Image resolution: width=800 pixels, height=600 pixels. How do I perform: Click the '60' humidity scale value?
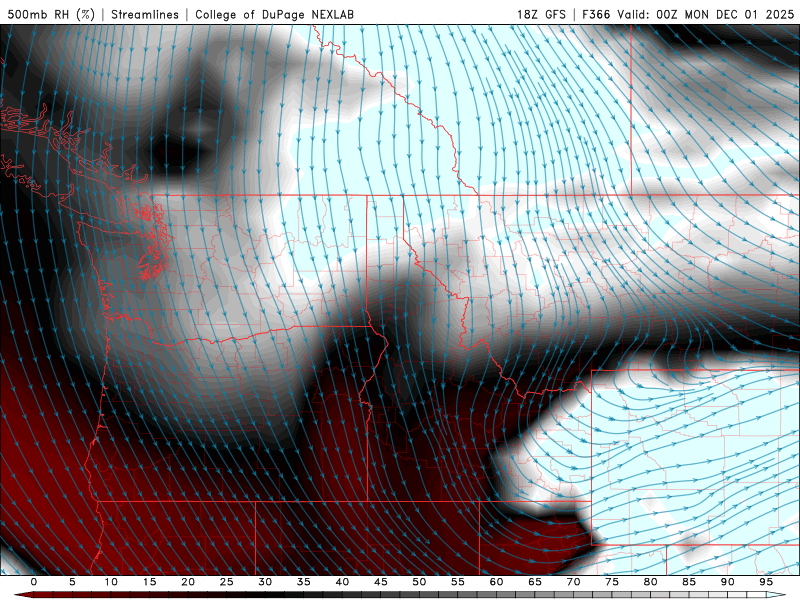point(496,582)
